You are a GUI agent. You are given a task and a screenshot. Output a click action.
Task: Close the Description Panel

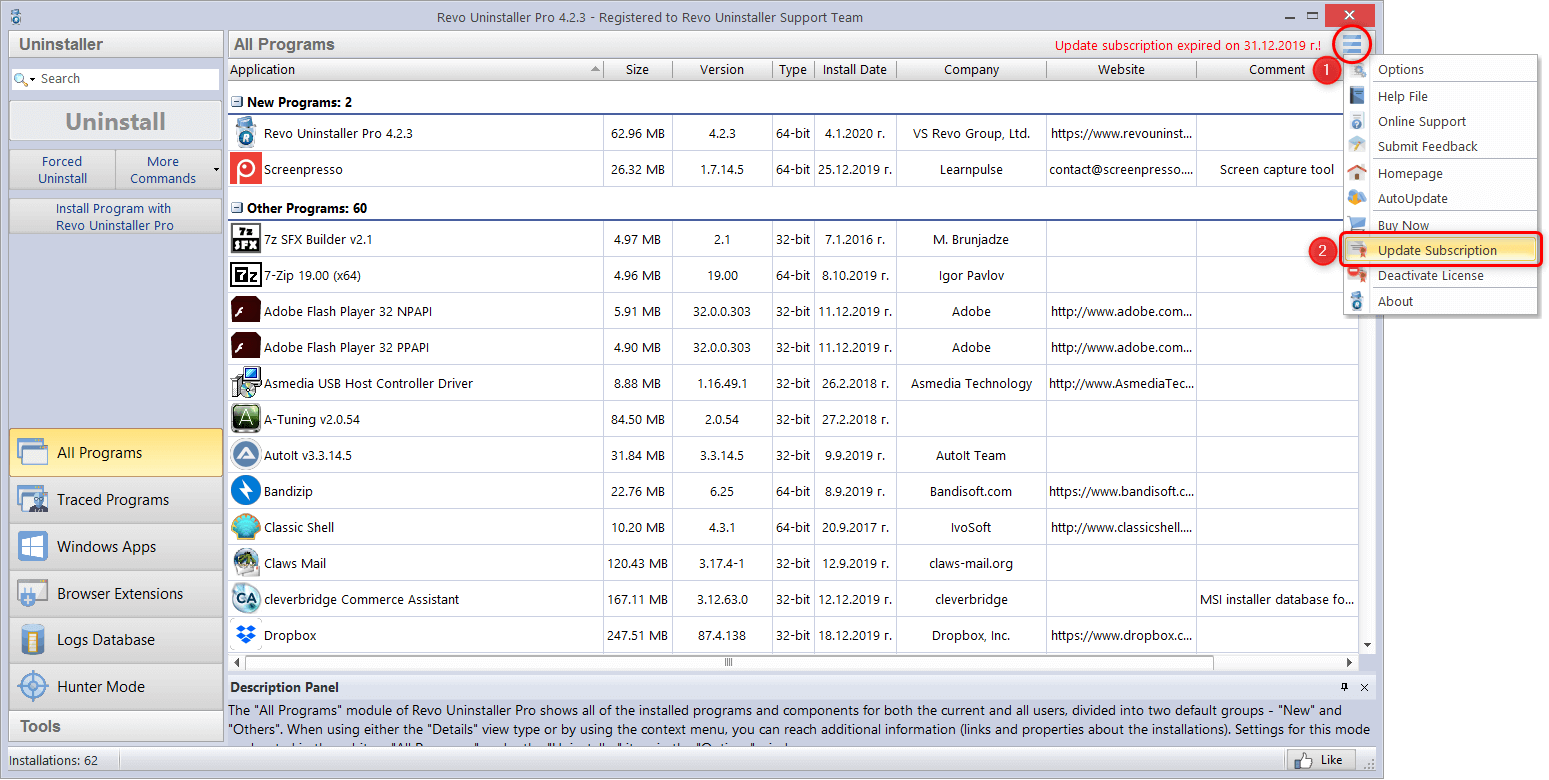point(1365,687)
